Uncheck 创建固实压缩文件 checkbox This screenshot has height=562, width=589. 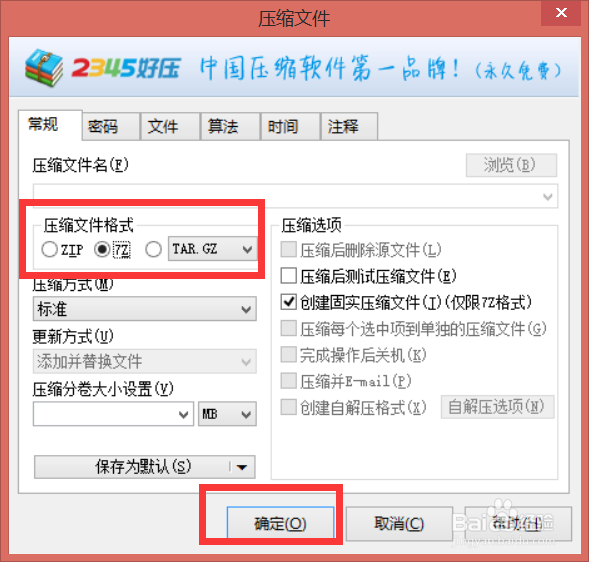tap(288, 302)
